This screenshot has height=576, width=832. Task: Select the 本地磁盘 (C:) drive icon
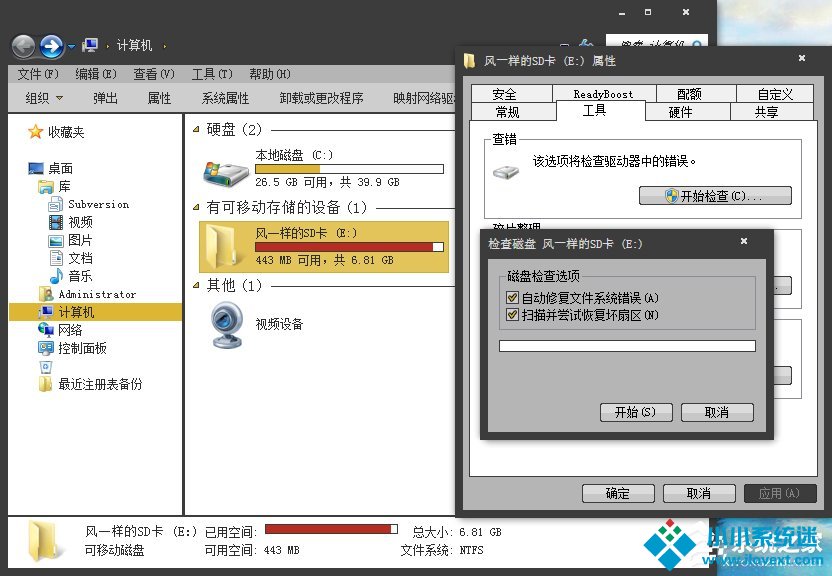click(x=226, y=173)
